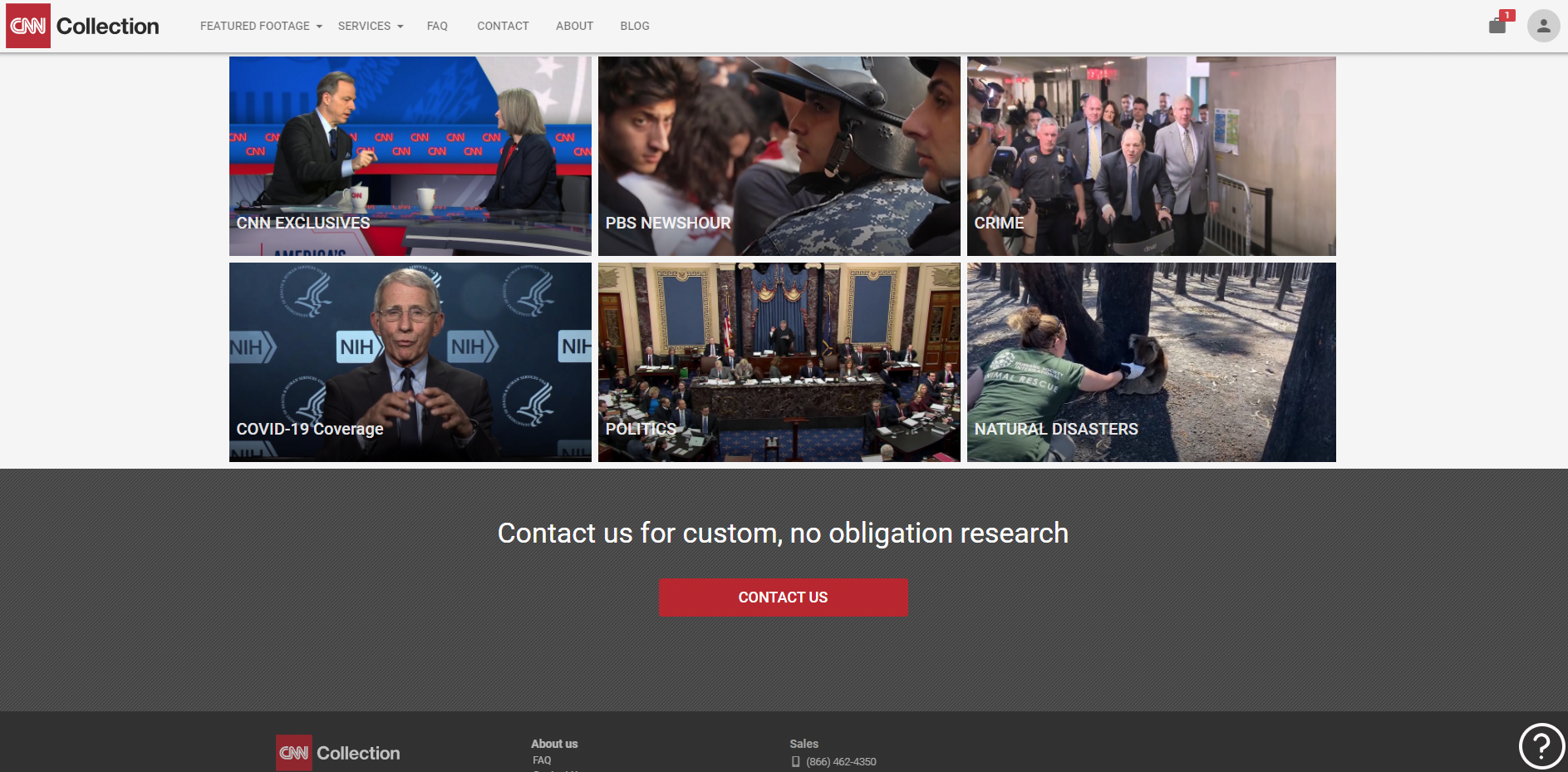Expand the Featured Footage dropdown
The image size is (1568, 772).
click(261, 26)
